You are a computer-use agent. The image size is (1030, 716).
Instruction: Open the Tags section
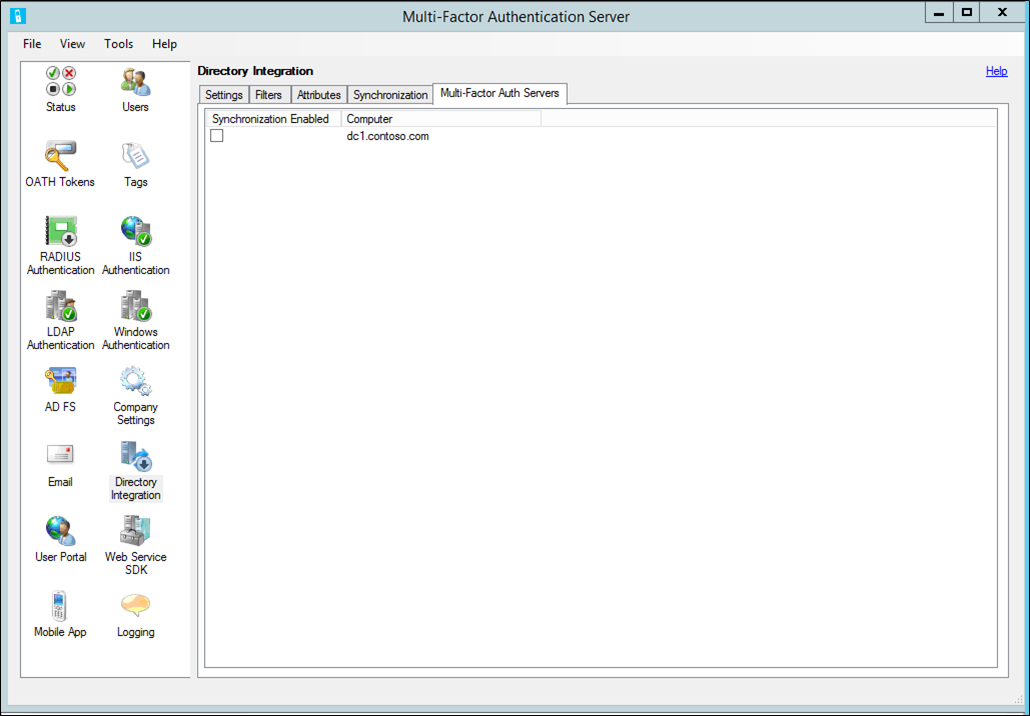pos(135,165)
